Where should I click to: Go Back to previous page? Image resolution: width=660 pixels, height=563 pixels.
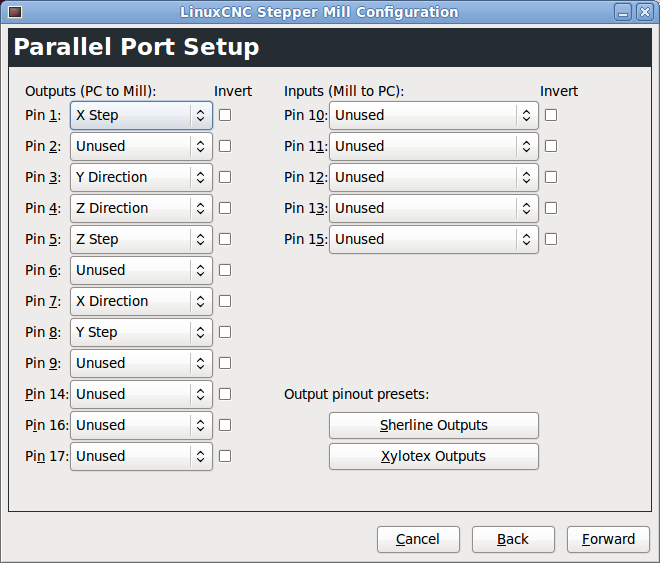point(512,539)
